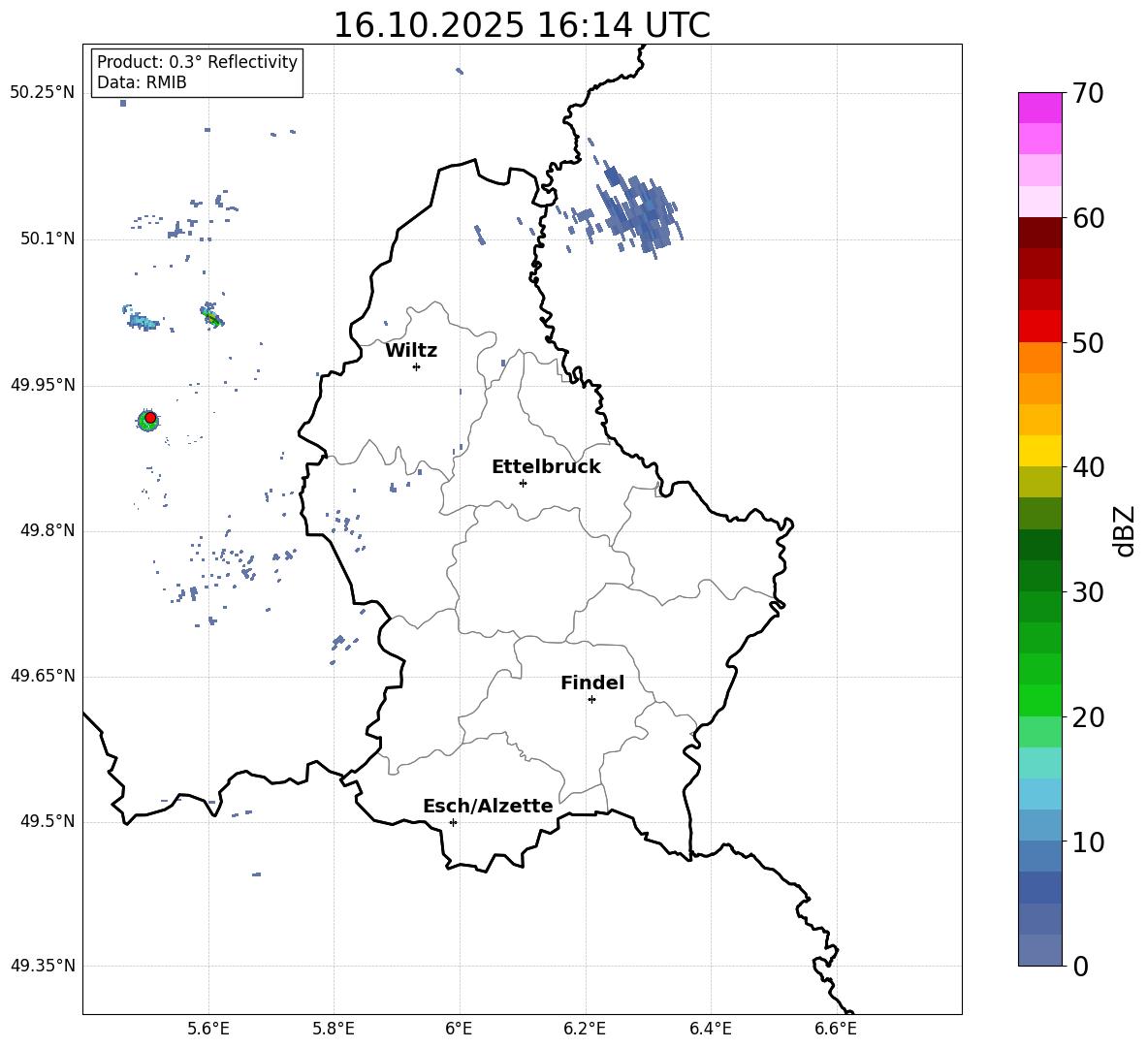Select the Findel city label
Screen dimensions: 1148x1048
click(x=592, y=683)
